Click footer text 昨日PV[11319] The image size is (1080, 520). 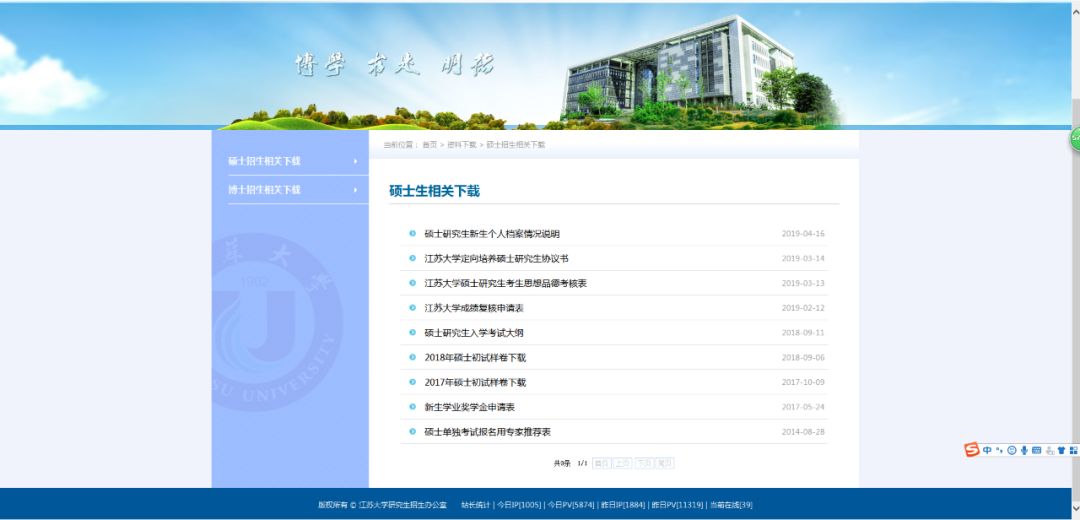(x=677, y=505)
